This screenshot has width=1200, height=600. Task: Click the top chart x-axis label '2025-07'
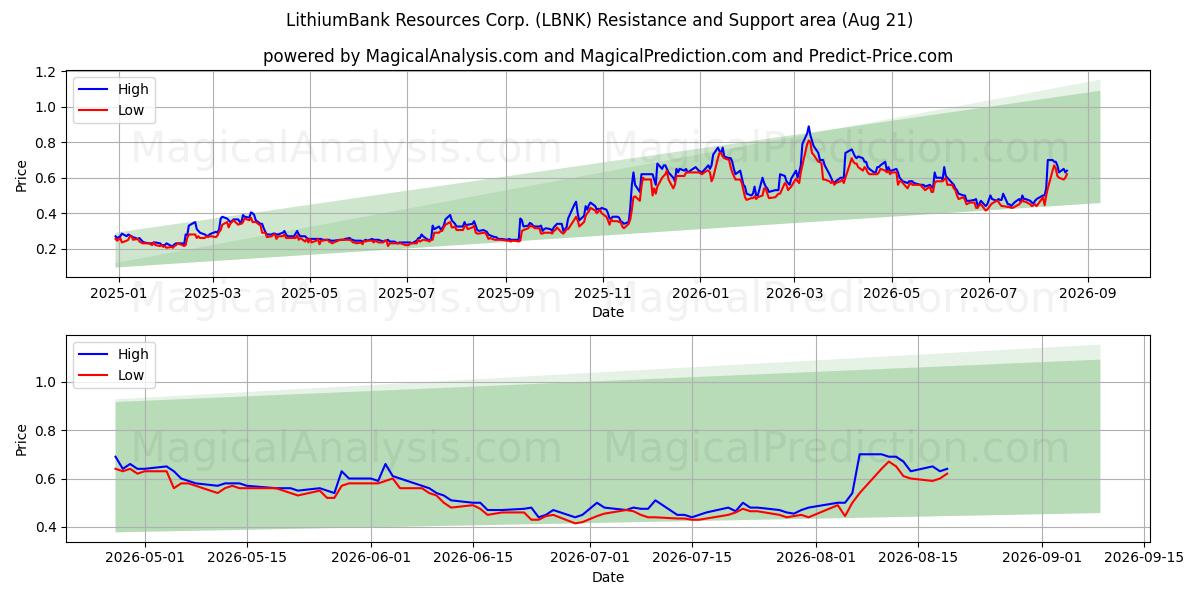point(406,294)
